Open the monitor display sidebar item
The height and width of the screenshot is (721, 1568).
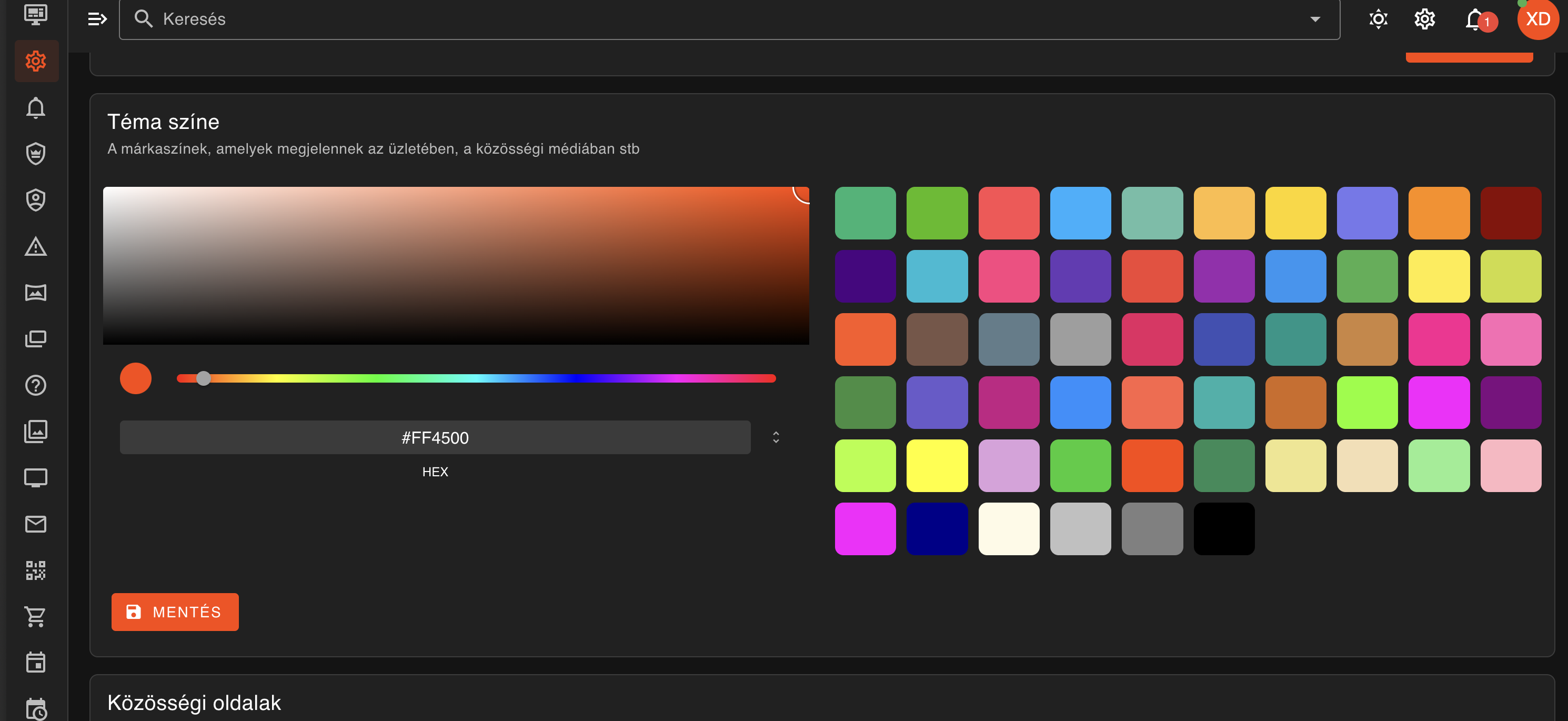[x=35, y=477]
